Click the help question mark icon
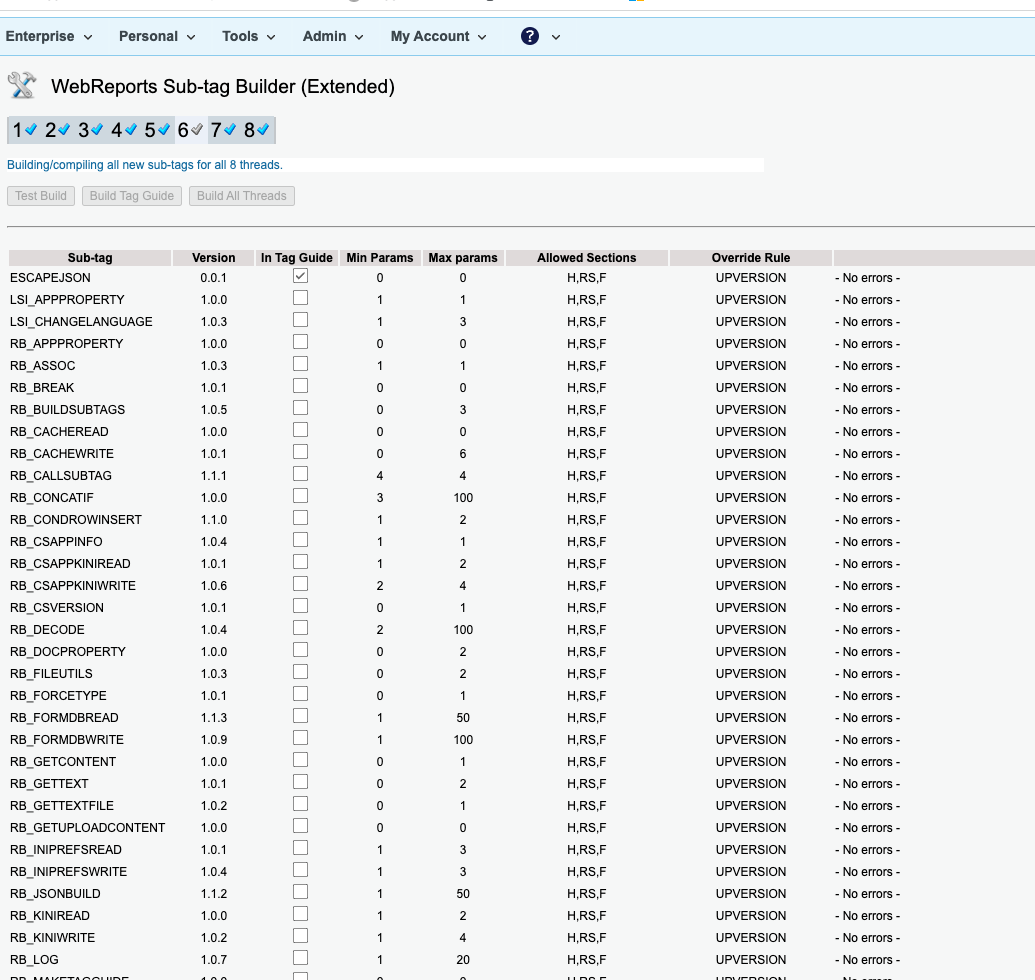Screen dimensions: 1035x980 pos(530,36)
